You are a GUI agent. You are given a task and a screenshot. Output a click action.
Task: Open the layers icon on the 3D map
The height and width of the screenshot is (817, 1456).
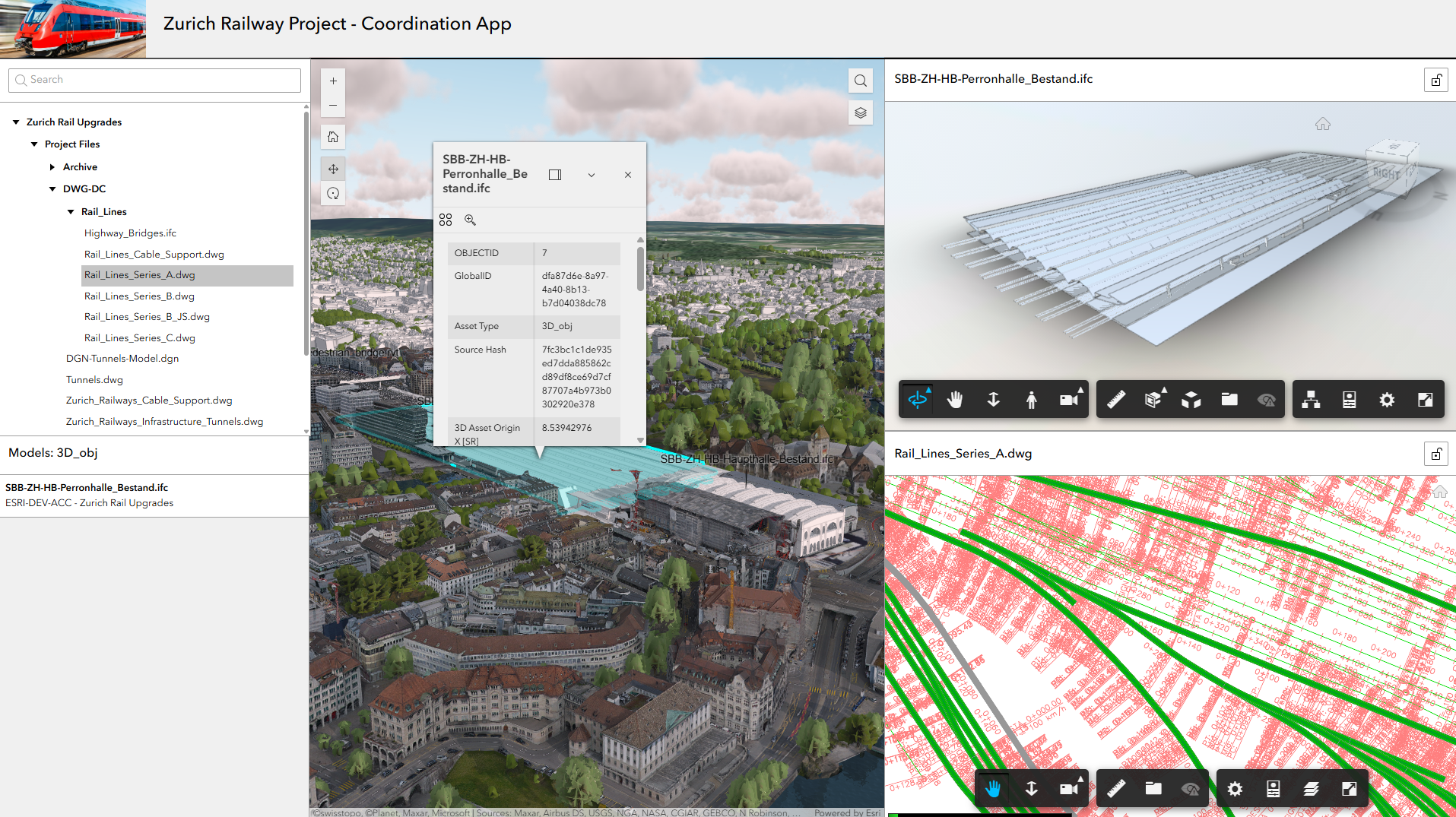pyautogui.click(x=860, y=112)
